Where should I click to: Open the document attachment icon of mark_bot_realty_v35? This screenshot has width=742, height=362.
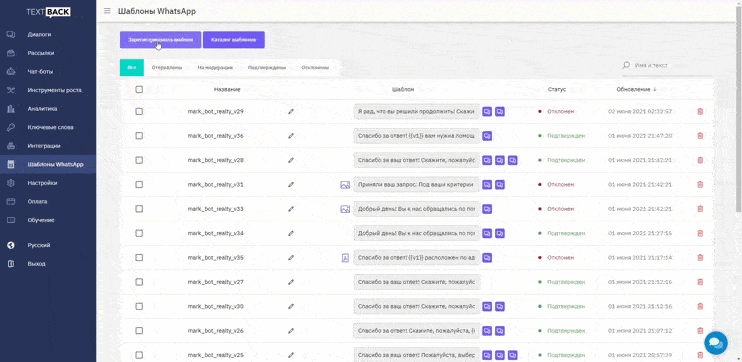345,258
